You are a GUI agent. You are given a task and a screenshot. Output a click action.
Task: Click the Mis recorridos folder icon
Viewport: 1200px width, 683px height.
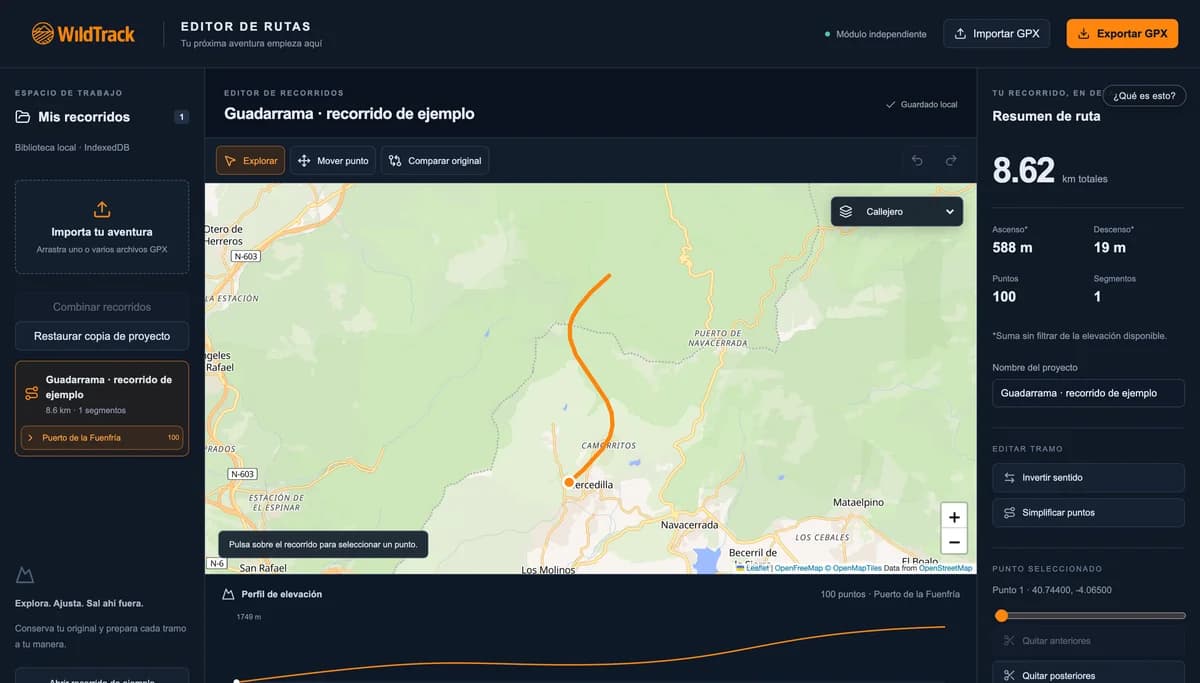tap(23, 117)
